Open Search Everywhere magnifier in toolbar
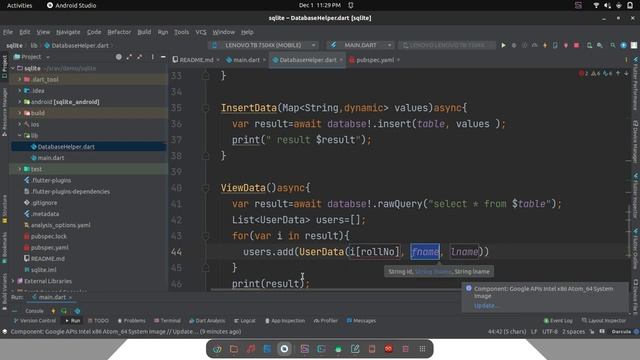 pos(613,45)
